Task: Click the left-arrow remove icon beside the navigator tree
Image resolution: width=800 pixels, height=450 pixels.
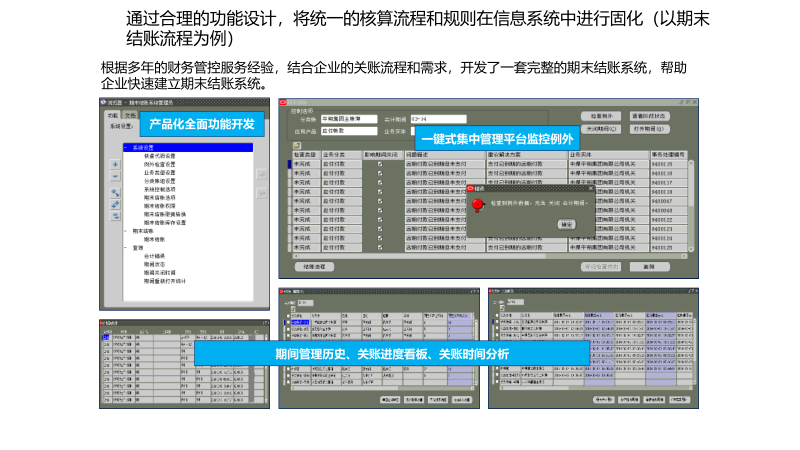Action: coord(262,193)
